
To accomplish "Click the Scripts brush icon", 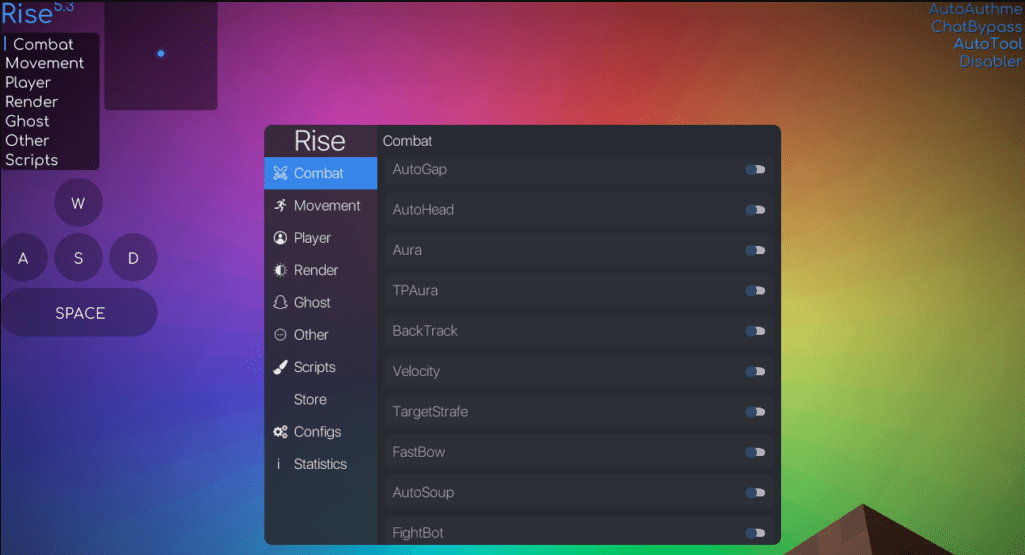I will pos(280,367).
